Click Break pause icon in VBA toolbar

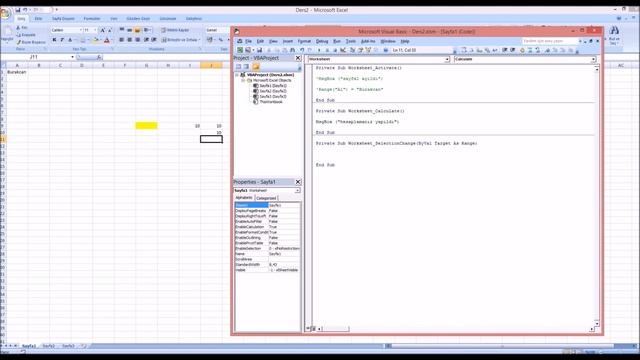pos(327,50)
